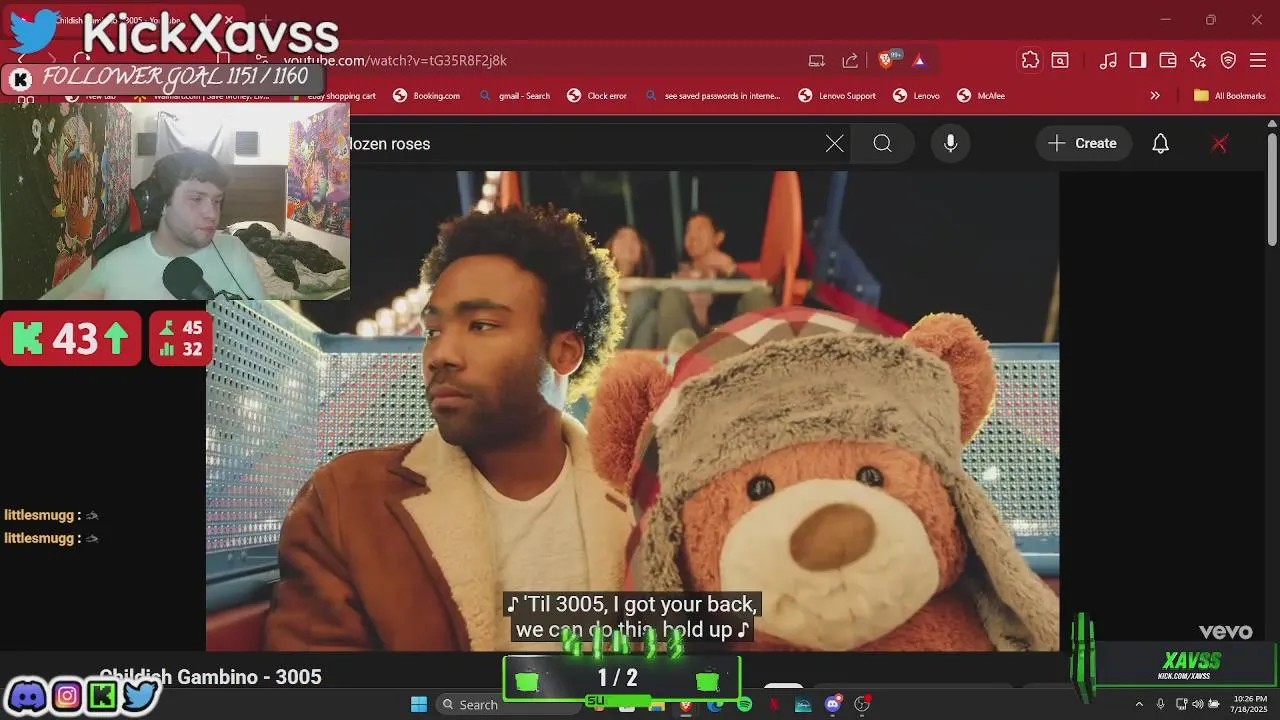This screenshot has width=1280, height=720.
Task: Toggle the browser sidebar panel icon
Action: tap(1138, 61)
